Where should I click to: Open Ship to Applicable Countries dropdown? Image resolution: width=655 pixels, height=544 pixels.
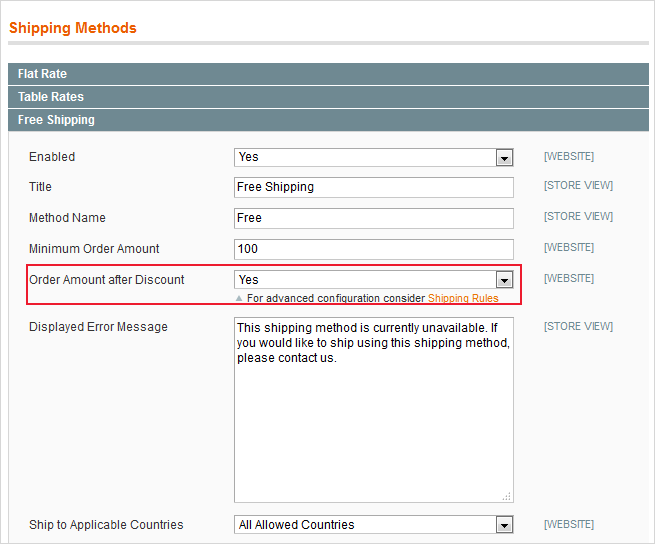(373, 525)
